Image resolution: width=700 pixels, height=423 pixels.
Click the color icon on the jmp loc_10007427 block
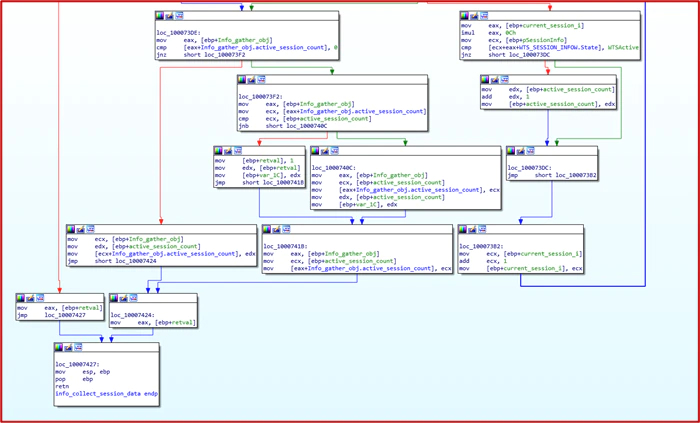click(x=21, y=298)
